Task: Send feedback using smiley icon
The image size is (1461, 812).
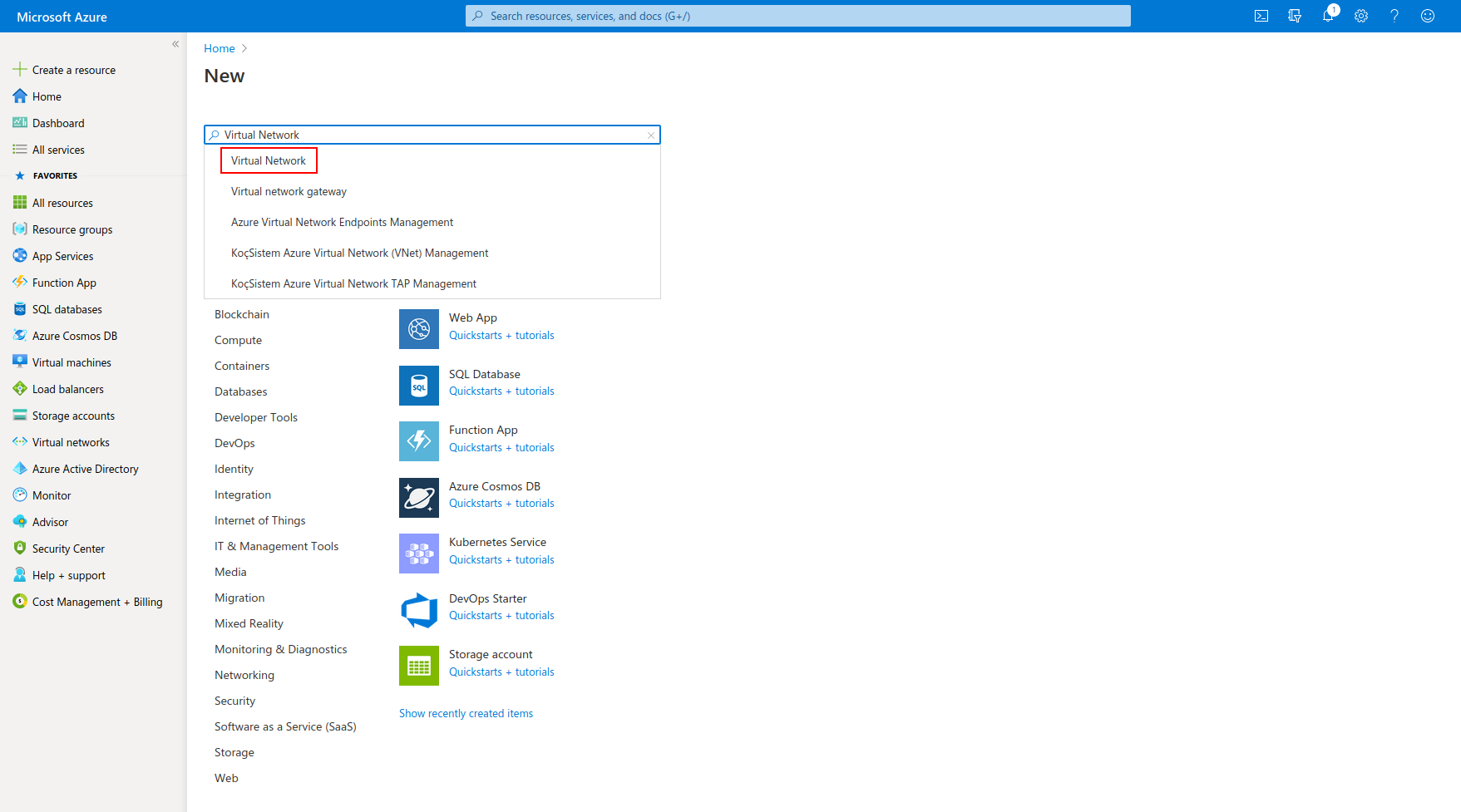Action: [1428, 16]
